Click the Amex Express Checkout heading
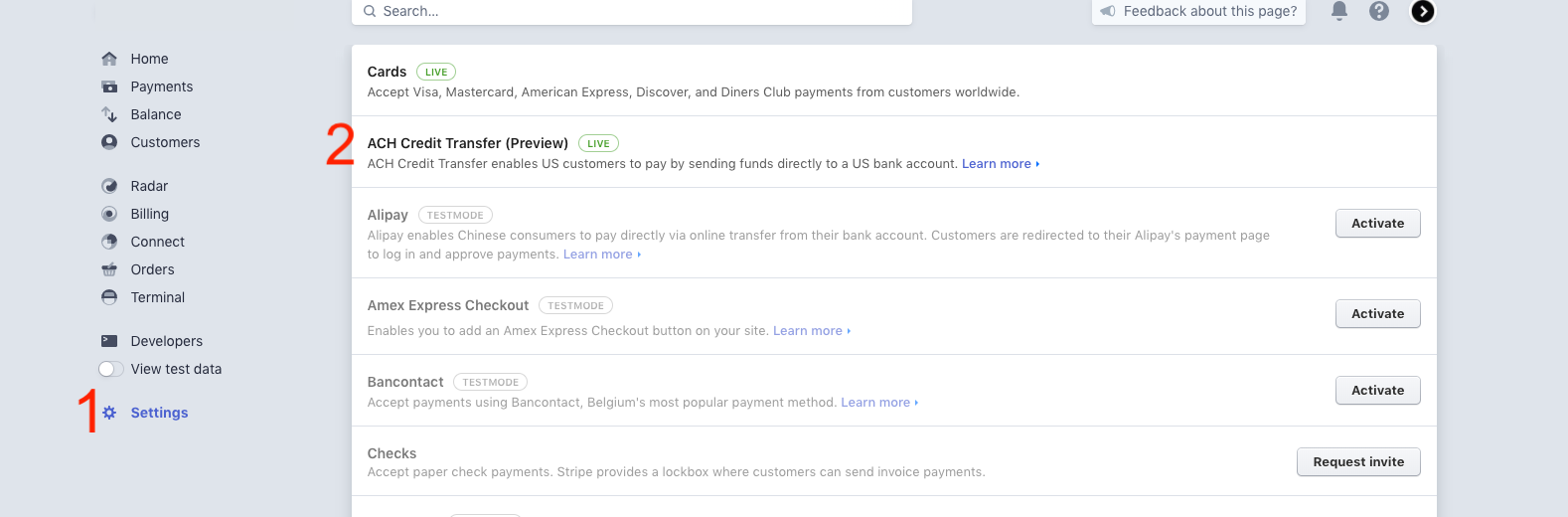Screen dimensions: 1568x517 pyautogui.click(x=448, y=305)
